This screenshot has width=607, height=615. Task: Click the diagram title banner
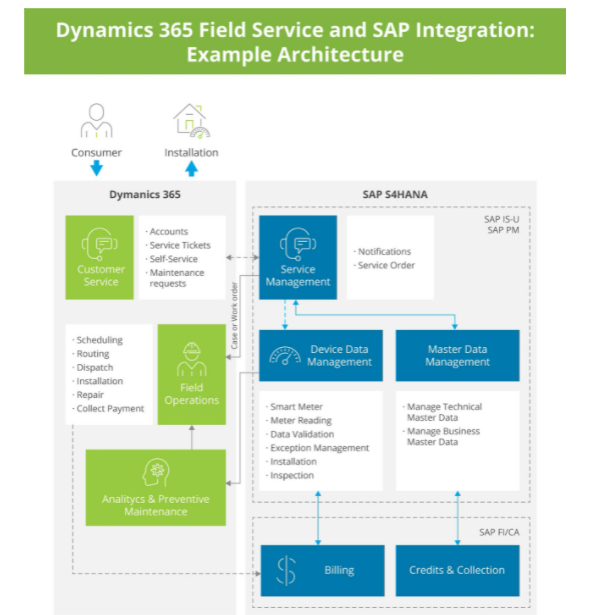click(295, 41)
